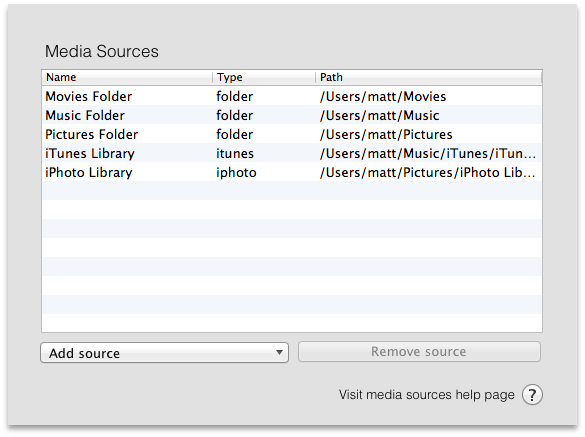The width and height of the screenshot is (585, 437).
Task: Click the itunes type cell
Action: click(x=235, y=154)
